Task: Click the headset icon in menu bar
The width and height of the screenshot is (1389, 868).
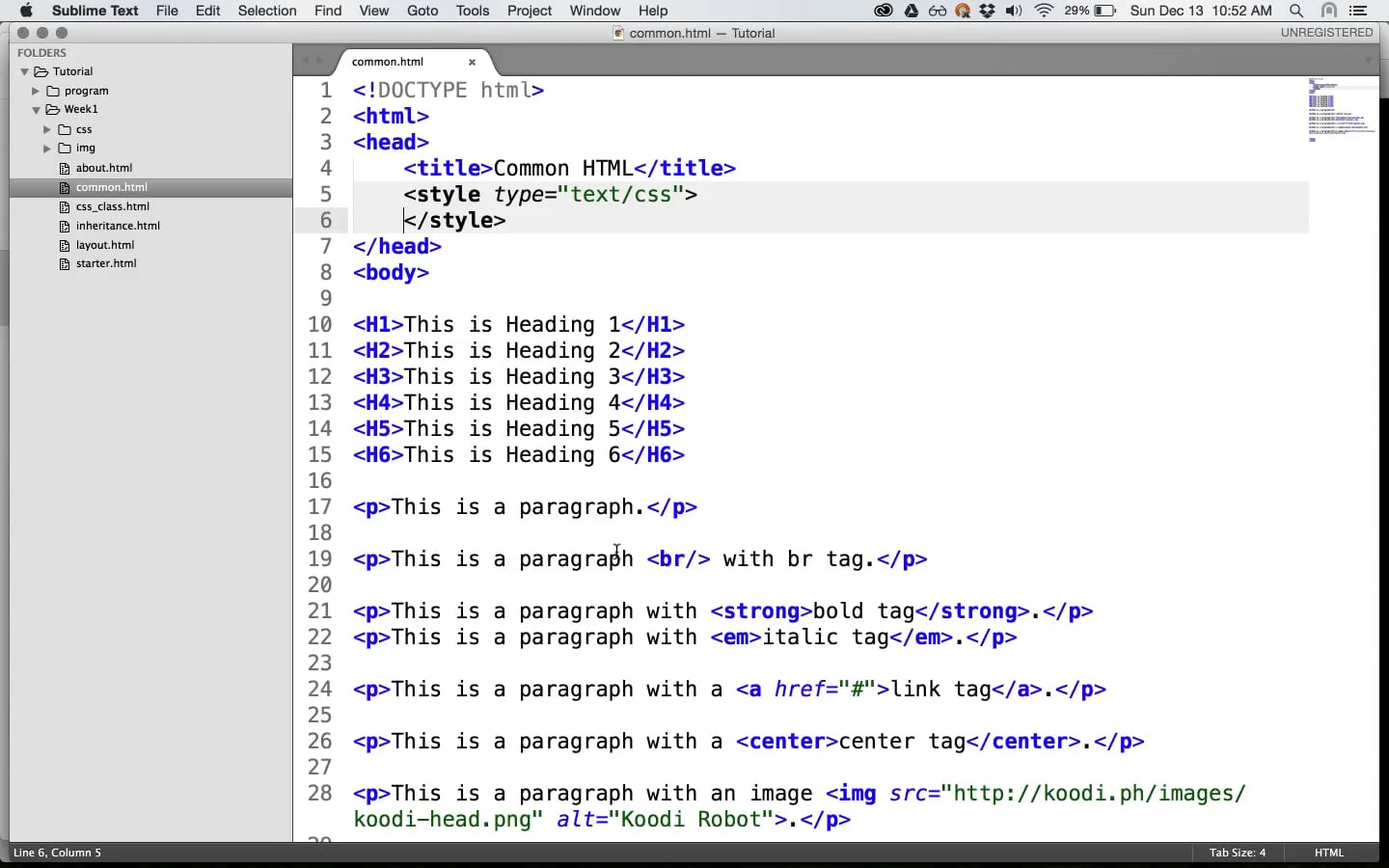Action: (x=1329, y=11)
